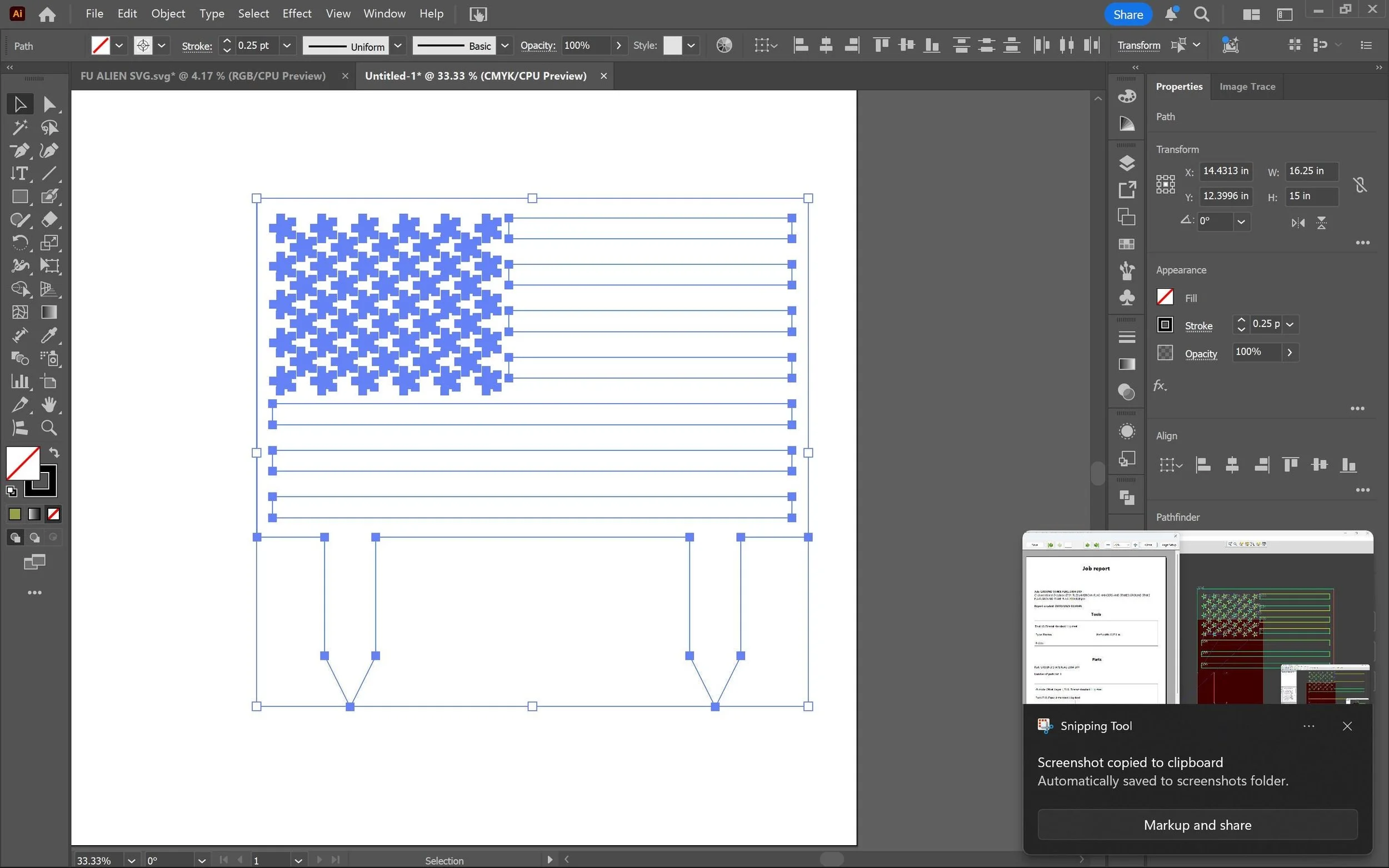This screenshot has height=868, width=1389.
Task: Open the Effect menu
Action: (296, 14)
